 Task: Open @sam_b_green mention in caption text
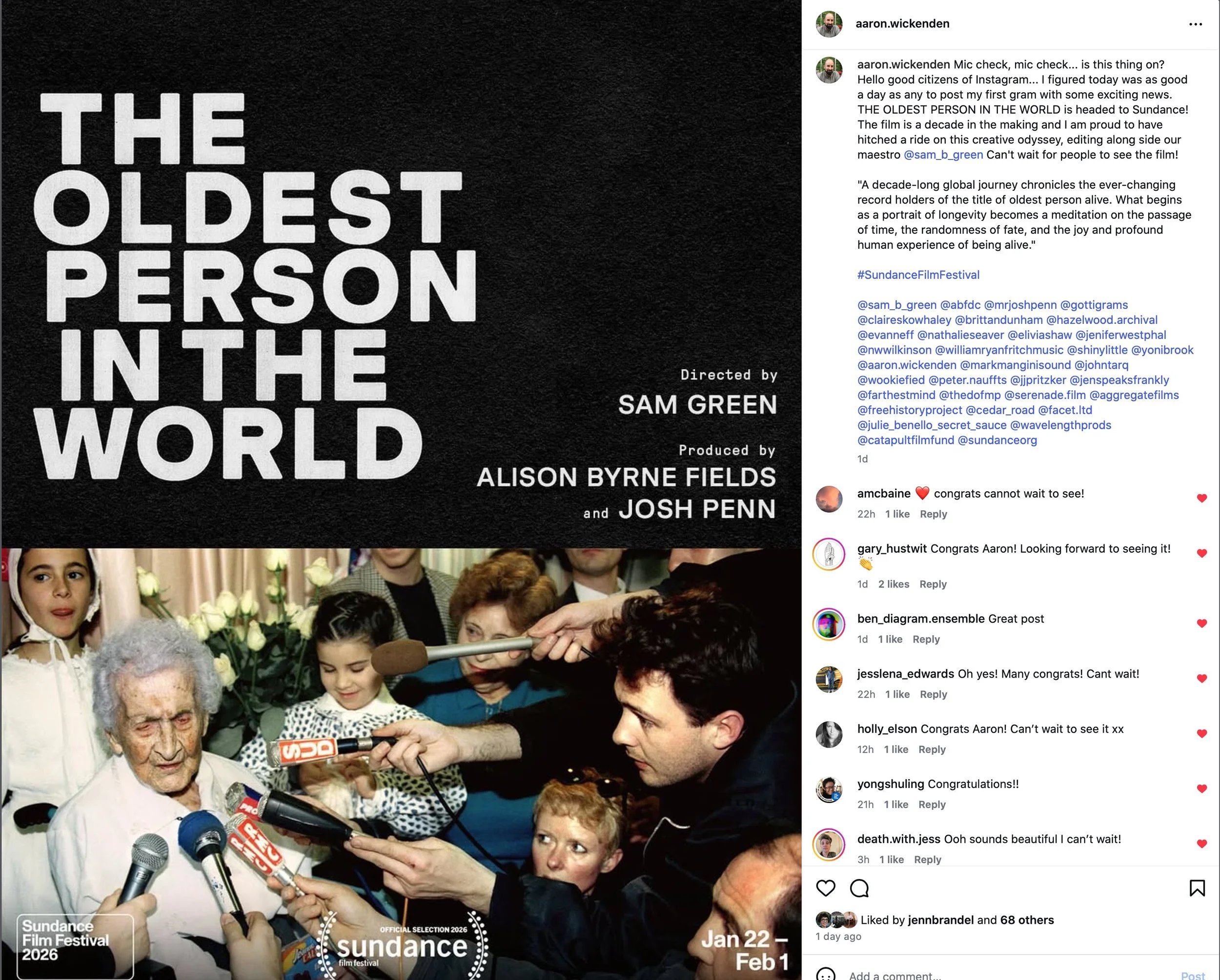click(x=943, y=154)
